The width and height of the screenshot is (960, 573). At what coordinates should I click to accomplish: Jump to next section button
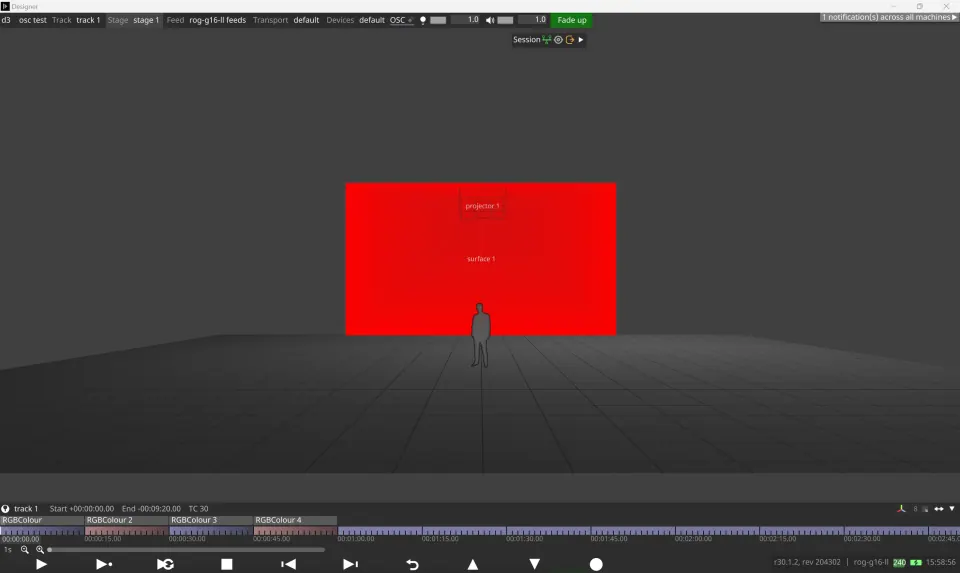pyautogui.click(x=350, y=564)
